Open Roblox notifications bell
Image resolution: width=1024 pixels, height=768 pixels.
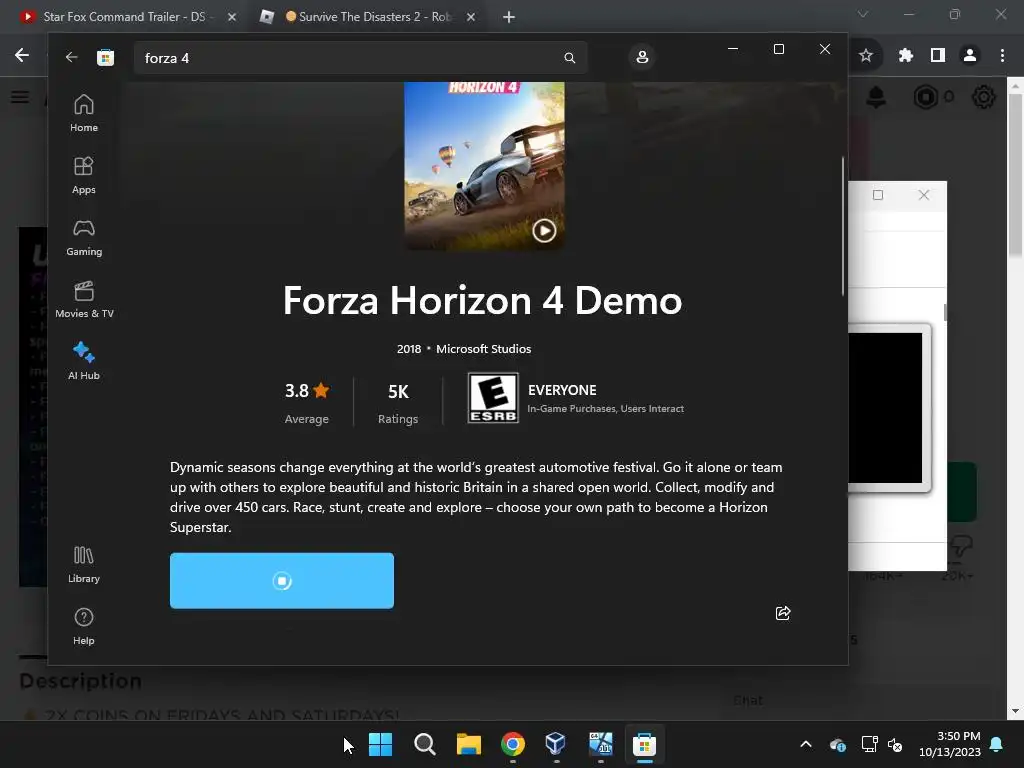coord(876,97)
